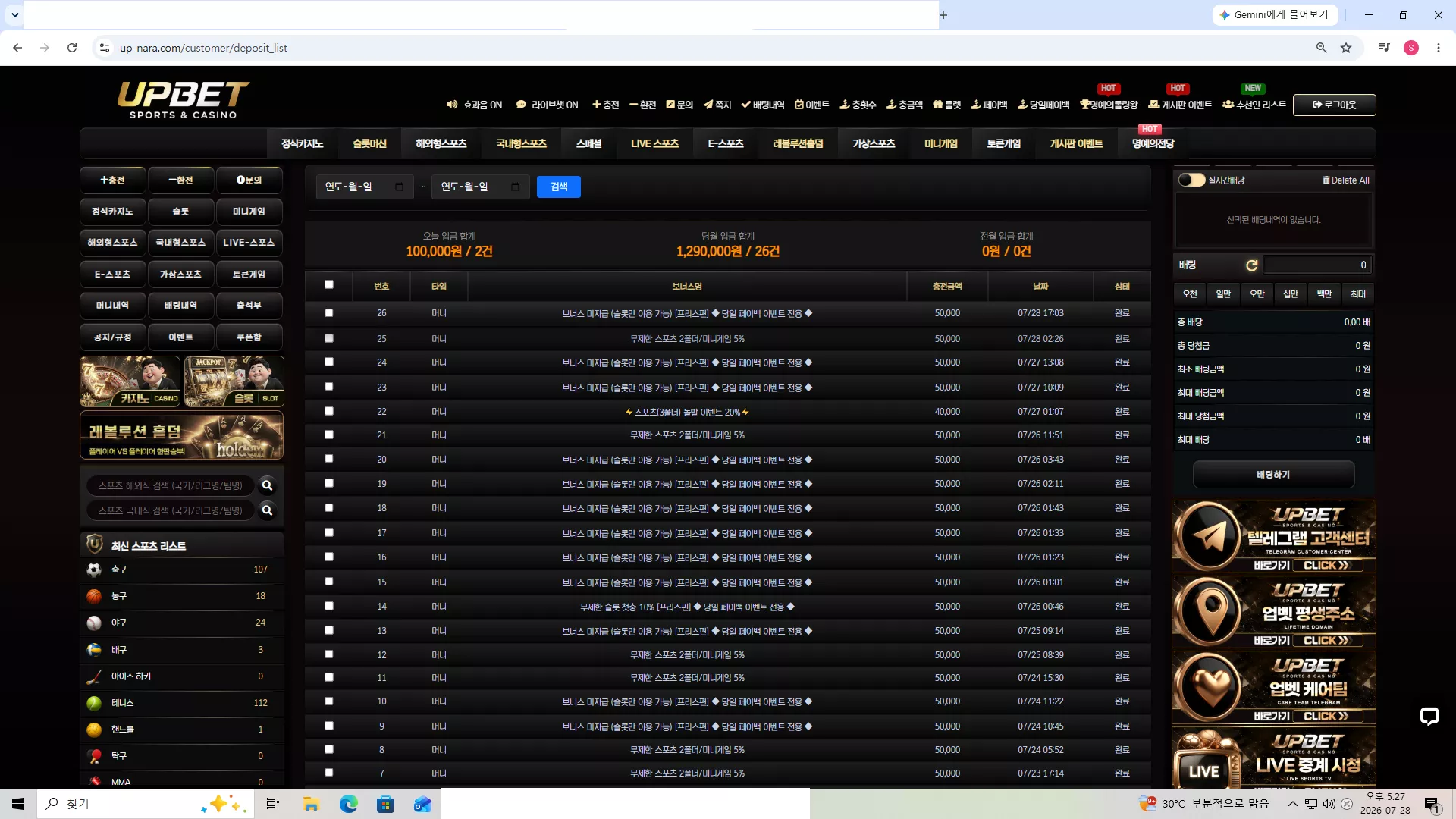Click the betting amount input field
Image resolution: width=1456 pixels, height=819 pixels.
(x=1318, y=265)
